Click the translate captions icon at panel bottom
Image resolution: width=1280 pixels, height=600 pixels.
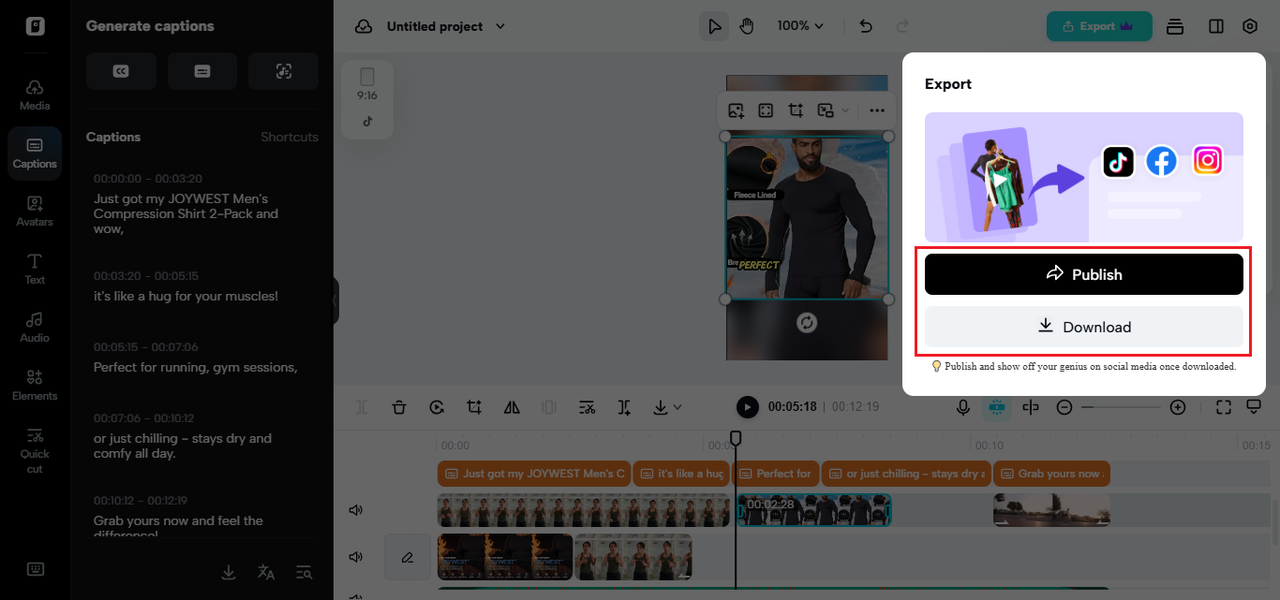click(x=266, y=572)
